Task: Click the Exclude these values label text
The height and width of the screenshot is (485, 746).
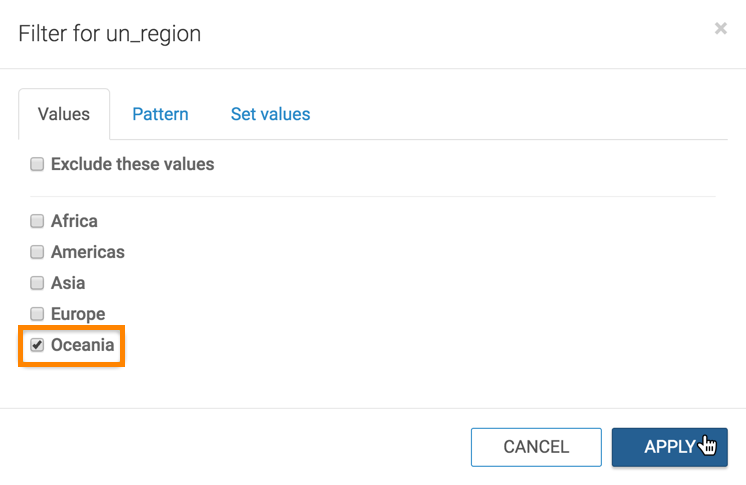Action: coord(132,164)
